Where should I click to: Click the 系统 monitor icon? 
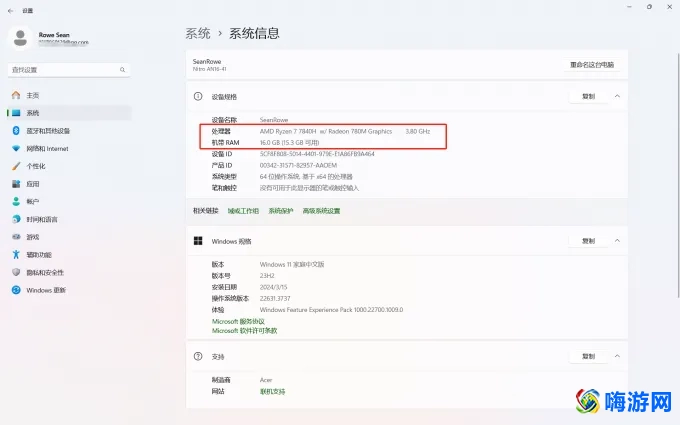coord(16,113)
